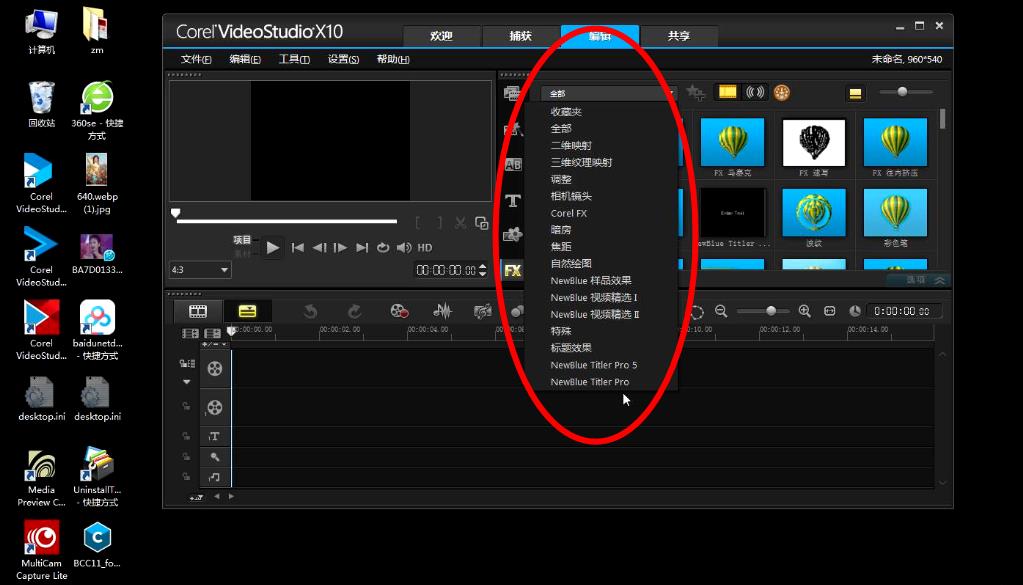Switch to the 欢迎 tab
Image resolution: width=1023 pixels, height=585 pixels.
[442, 36]
